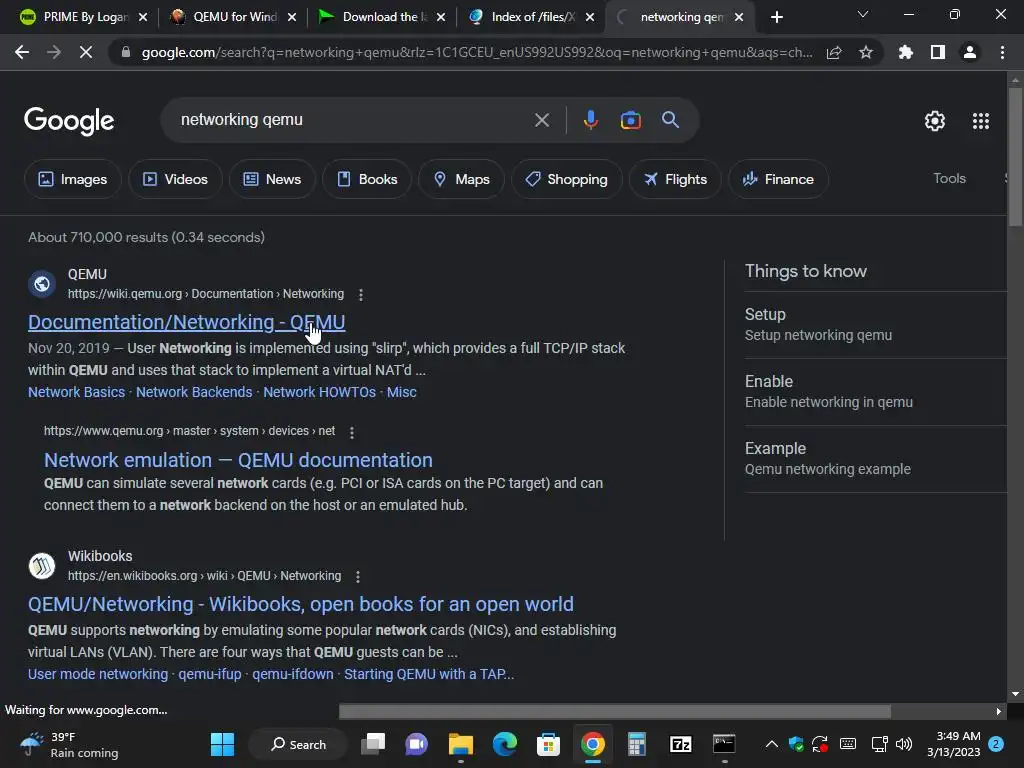Filter results by News
The image size is (1024, 768).
tap(272, 179)
